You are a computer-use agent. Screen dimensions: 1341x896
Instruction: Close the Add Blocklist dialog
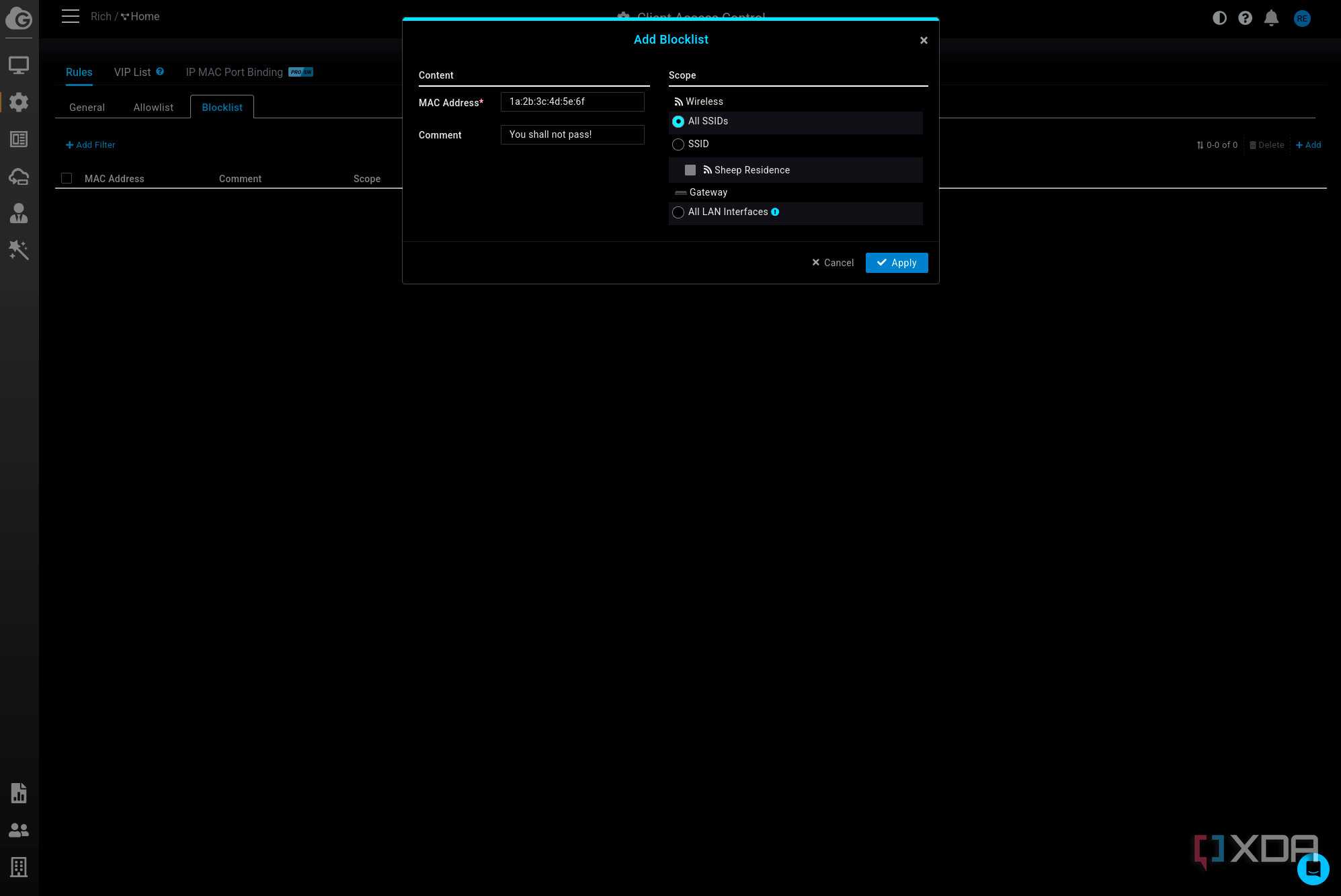coord(924,40)
